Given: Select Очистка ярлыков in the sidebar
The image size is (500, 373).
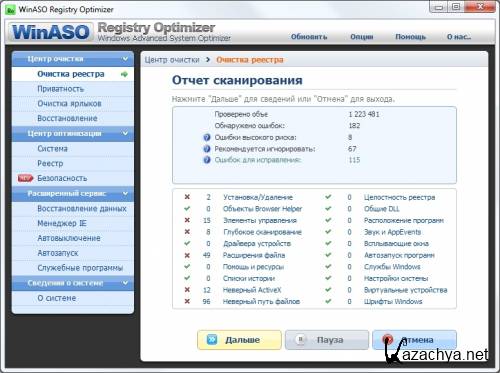Looking at the screenshot, I should [73, 104].
